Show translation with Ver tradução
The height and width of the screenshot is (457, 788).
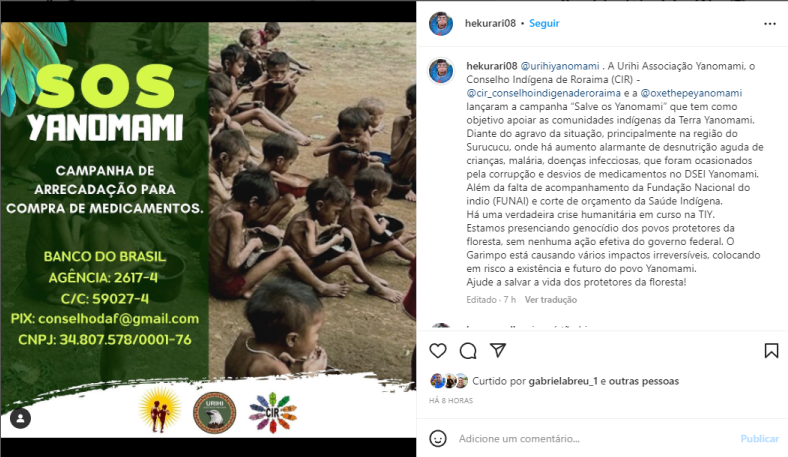point(551,300)
